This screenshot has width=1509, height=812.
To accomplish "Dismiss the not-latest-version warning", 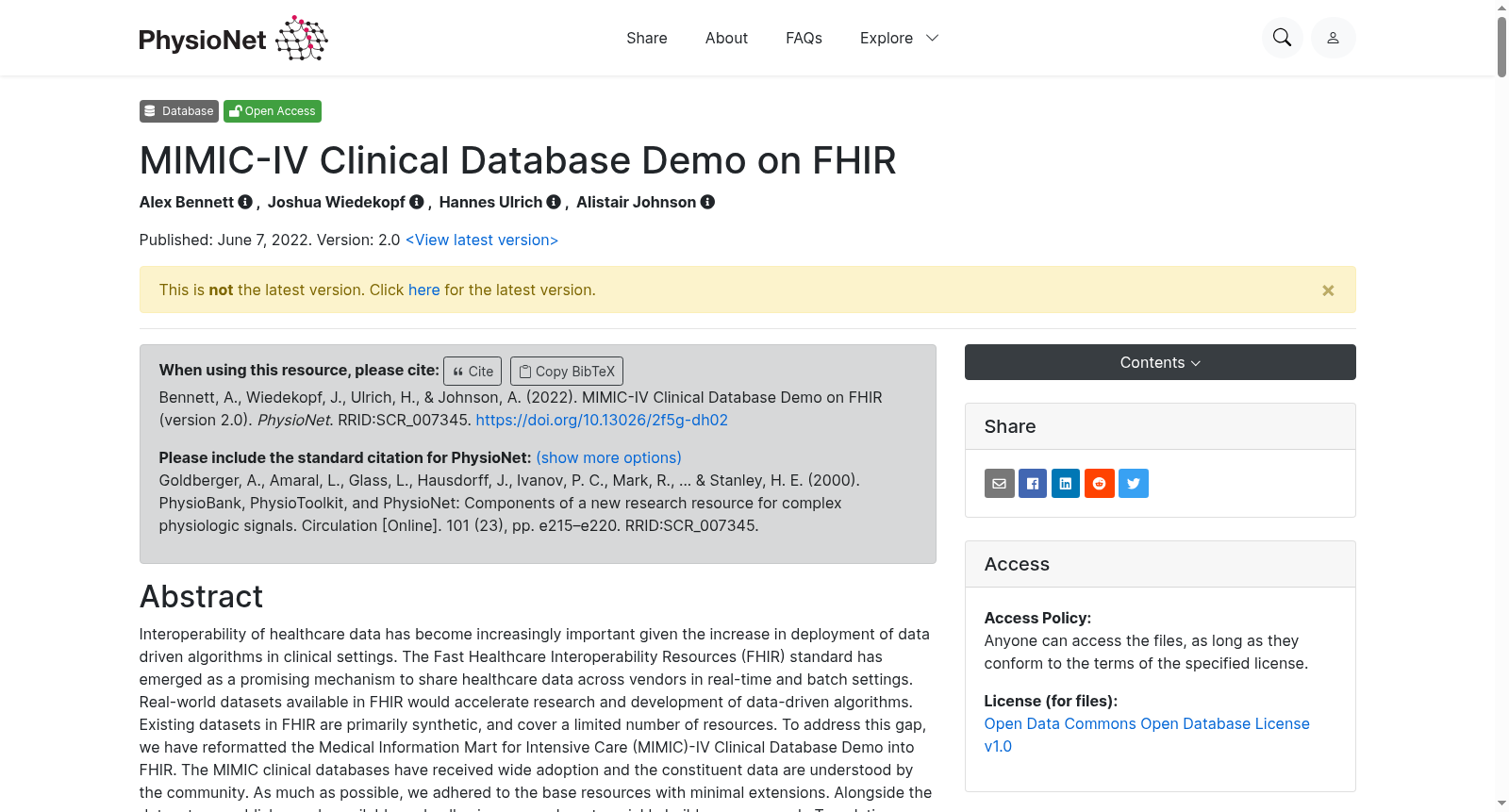I will pos(1328,290).
